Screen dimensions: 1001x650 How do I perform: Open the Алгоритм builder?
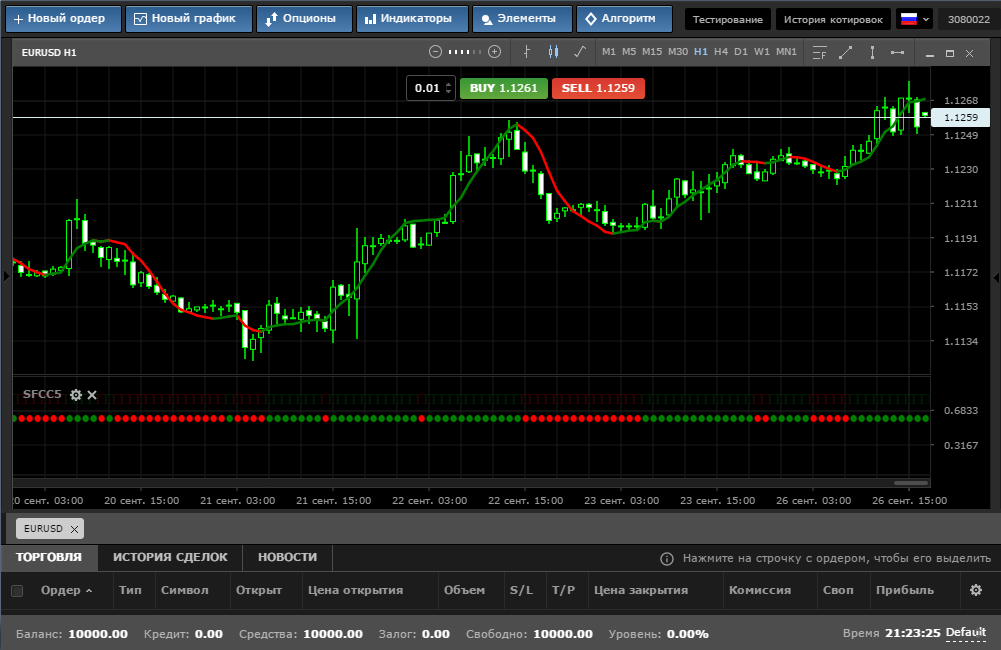tap(624, 19)
